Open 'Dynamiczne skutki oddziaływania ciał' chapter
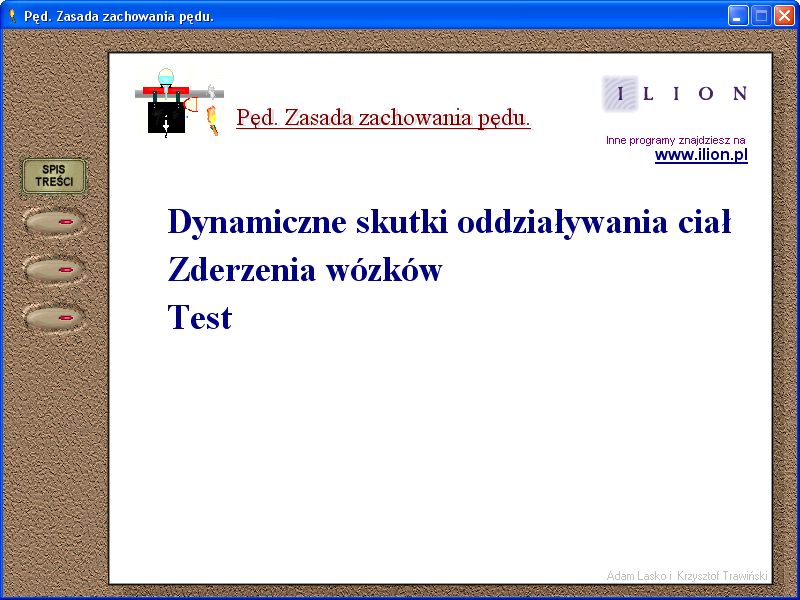 [449, 221]
